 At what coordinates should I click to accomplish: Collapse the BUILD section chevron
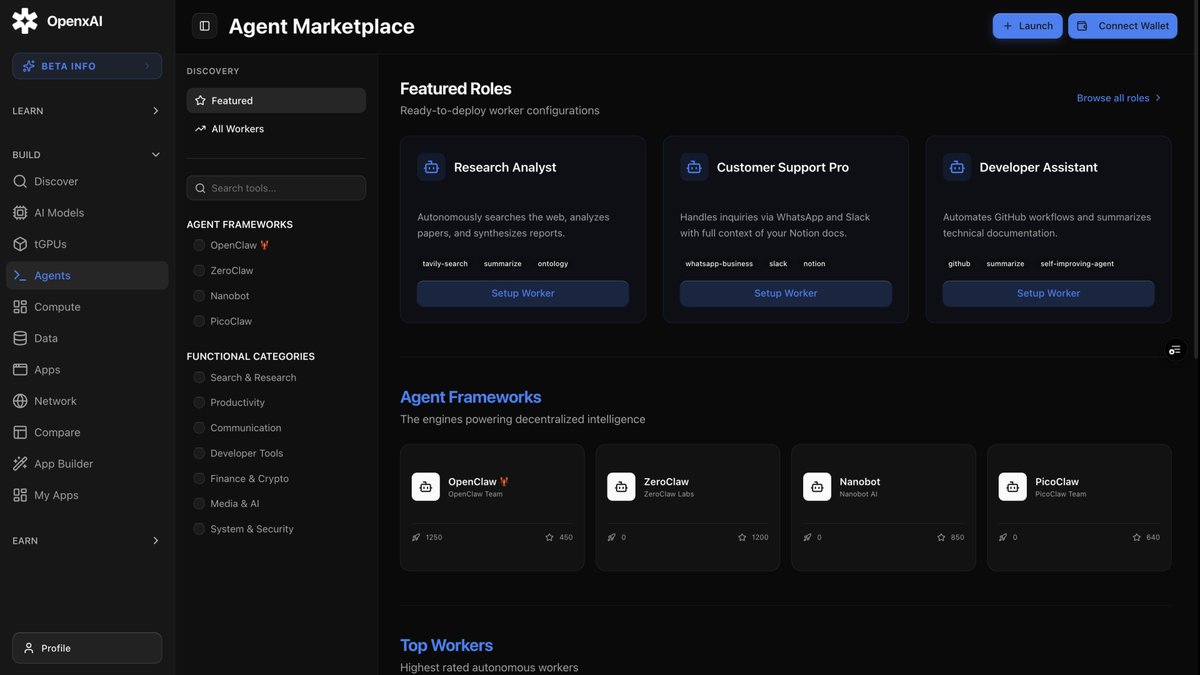[155, 155]
